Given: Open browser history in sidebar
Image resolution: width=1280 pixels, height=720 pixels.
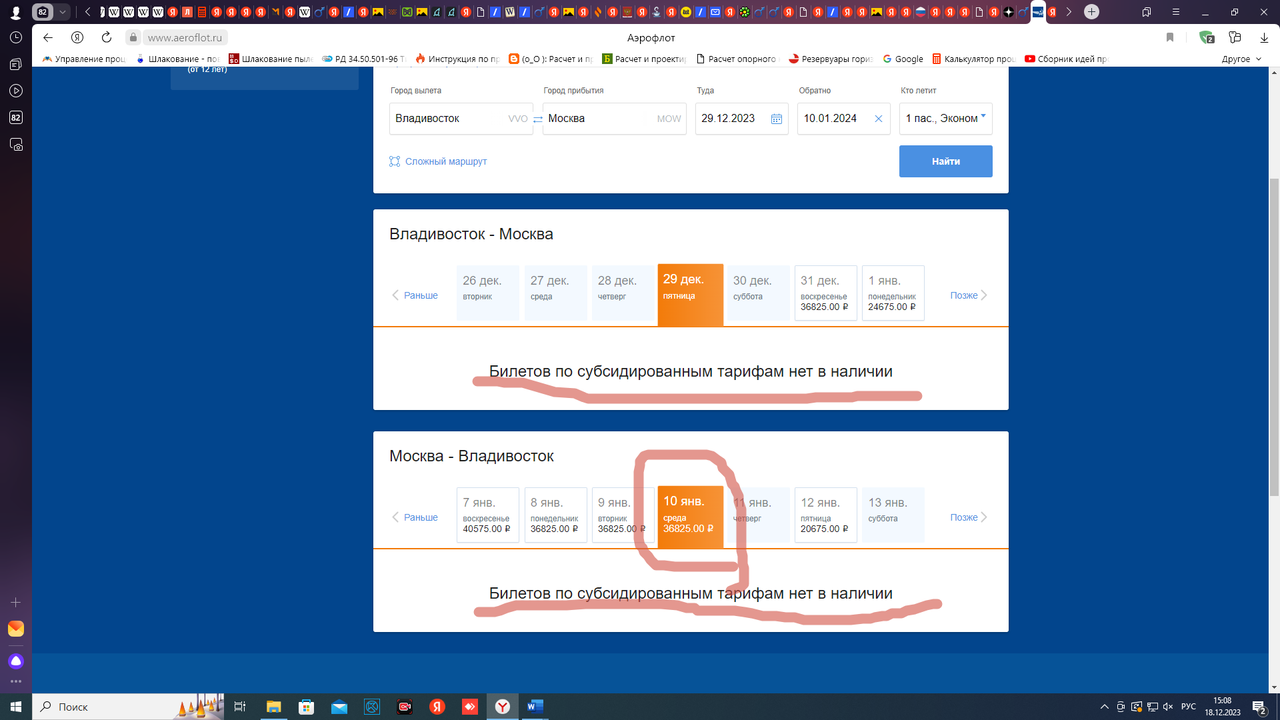Looking at the screenshot, I should pyautogui.click(x=16, y=37).
